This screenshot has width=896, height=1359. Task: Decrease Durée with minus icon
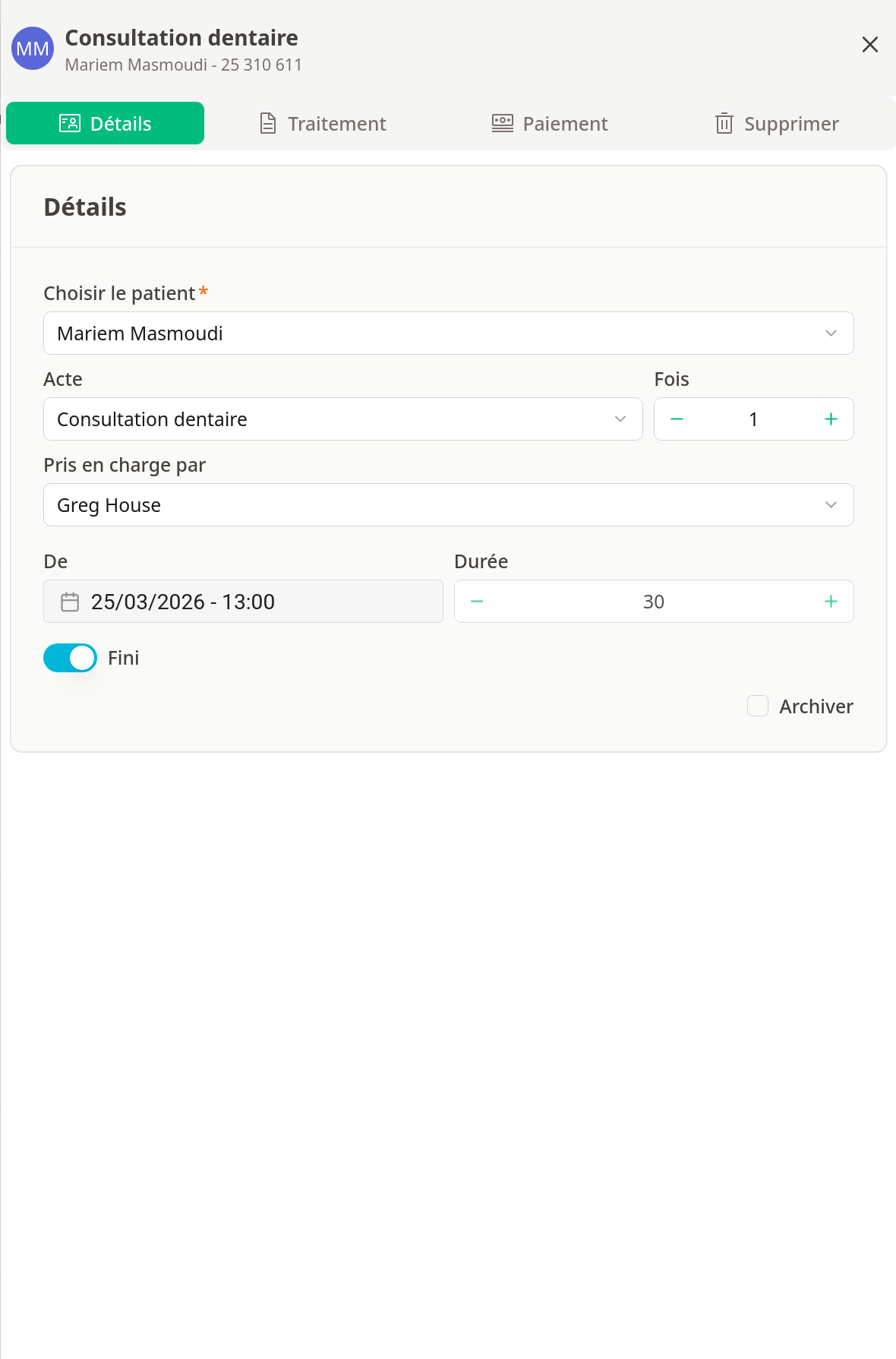pos(477,602)
